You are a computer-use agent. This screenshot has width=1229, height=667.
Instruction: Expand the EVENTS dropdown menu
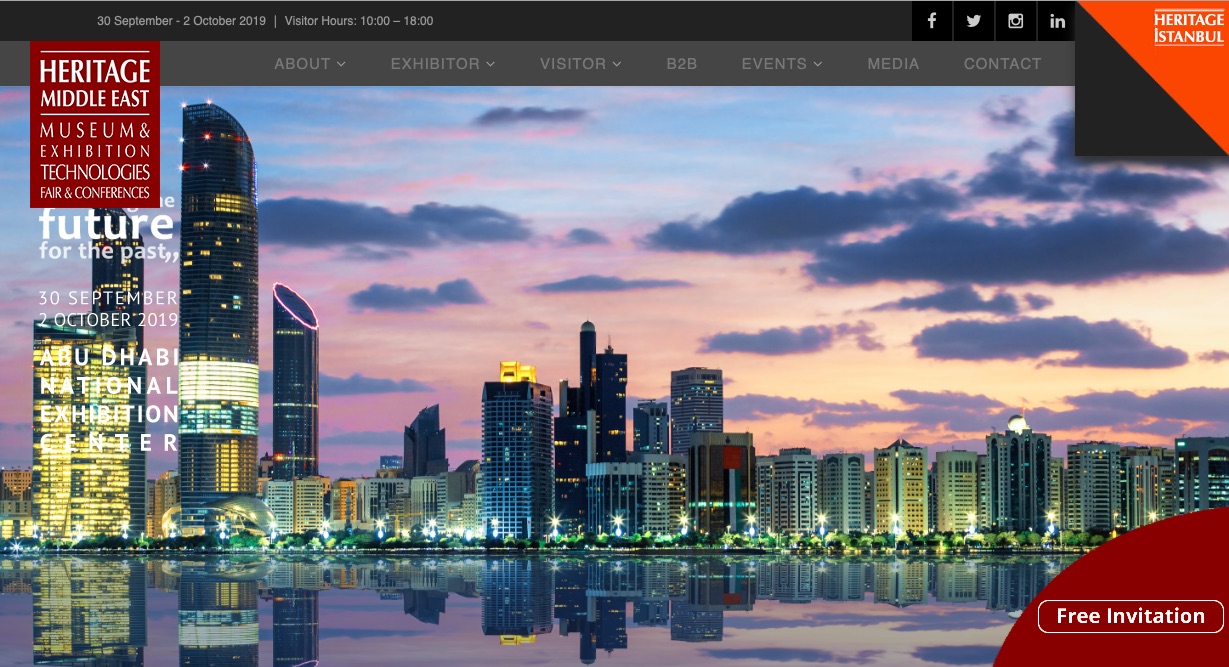tap(782, 63)
